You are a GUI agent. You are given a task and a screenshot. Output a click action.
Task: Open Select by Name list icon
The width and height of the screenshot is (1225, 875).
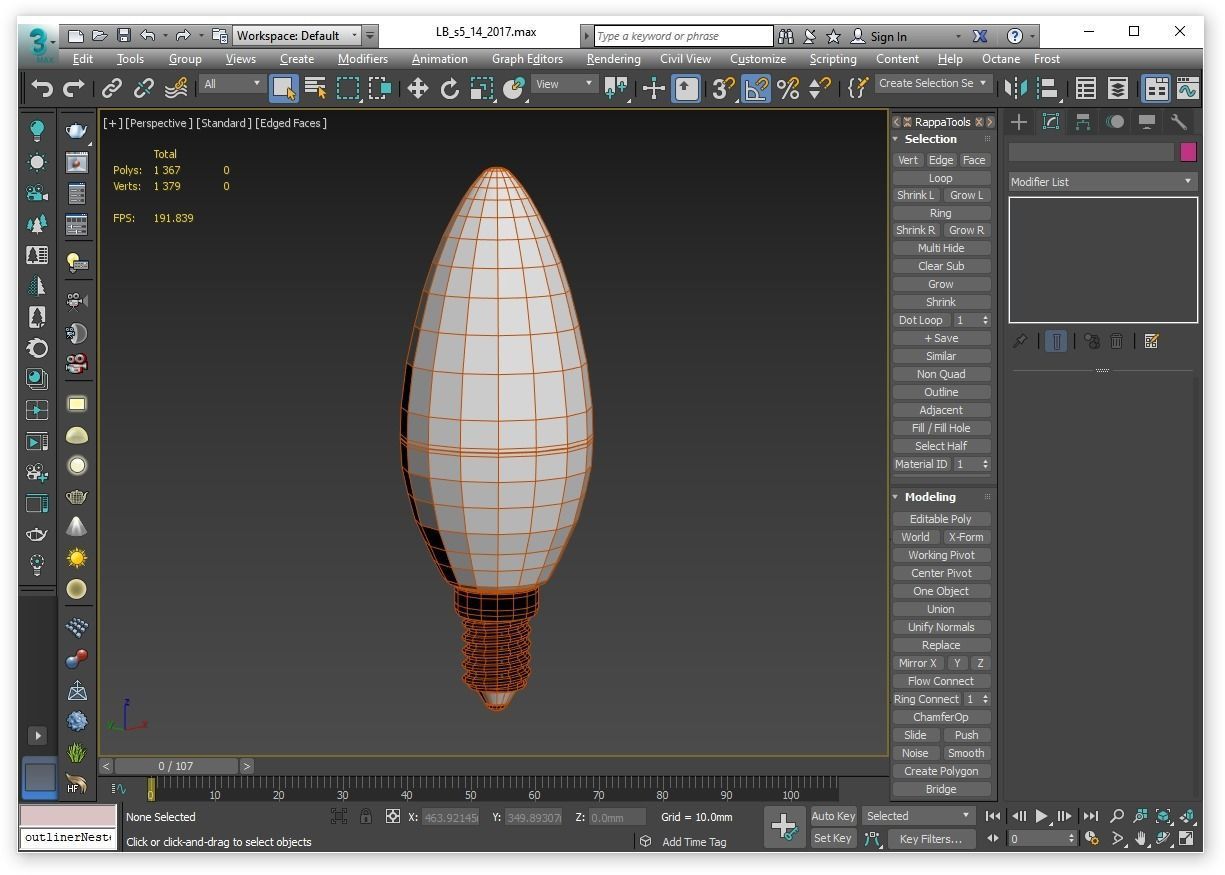click(x=316, y=88)
